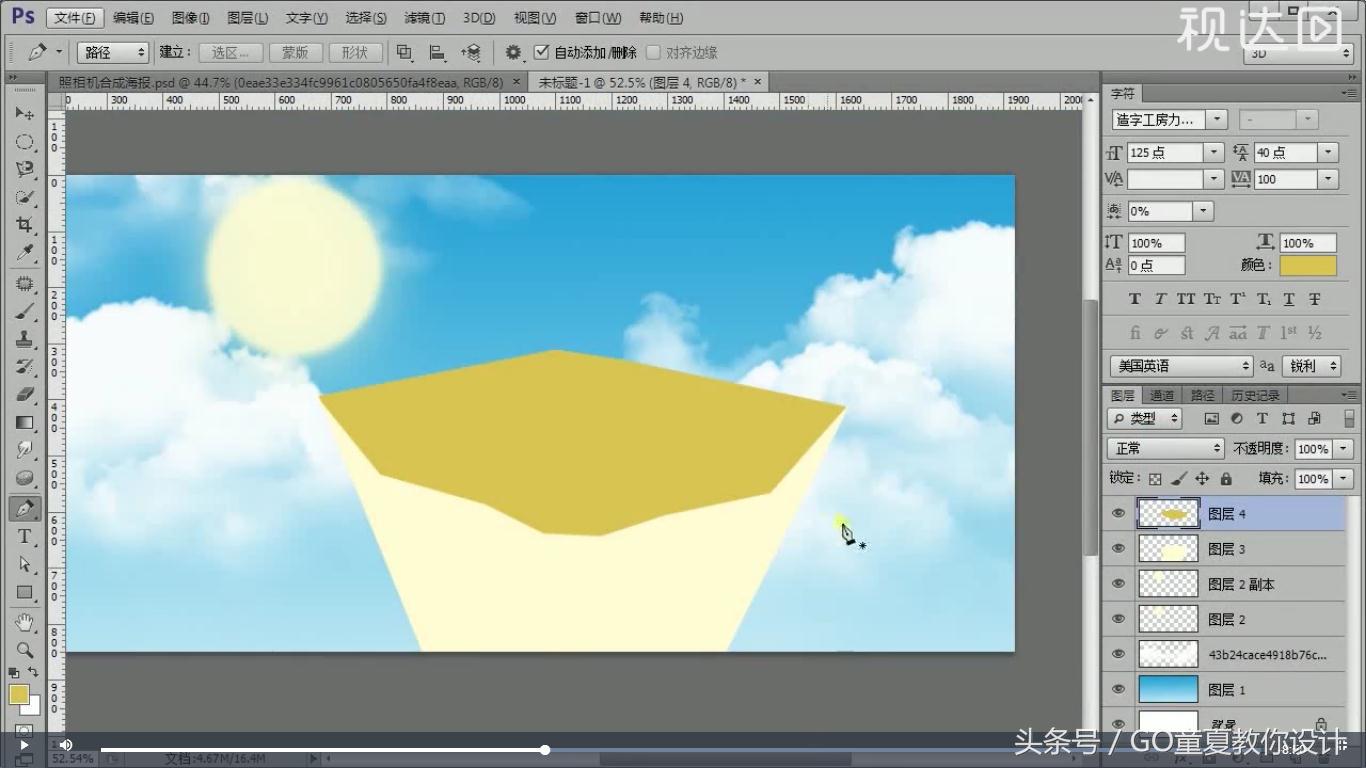
Task: Select the Move tool
Action: [x=24, y=113]
